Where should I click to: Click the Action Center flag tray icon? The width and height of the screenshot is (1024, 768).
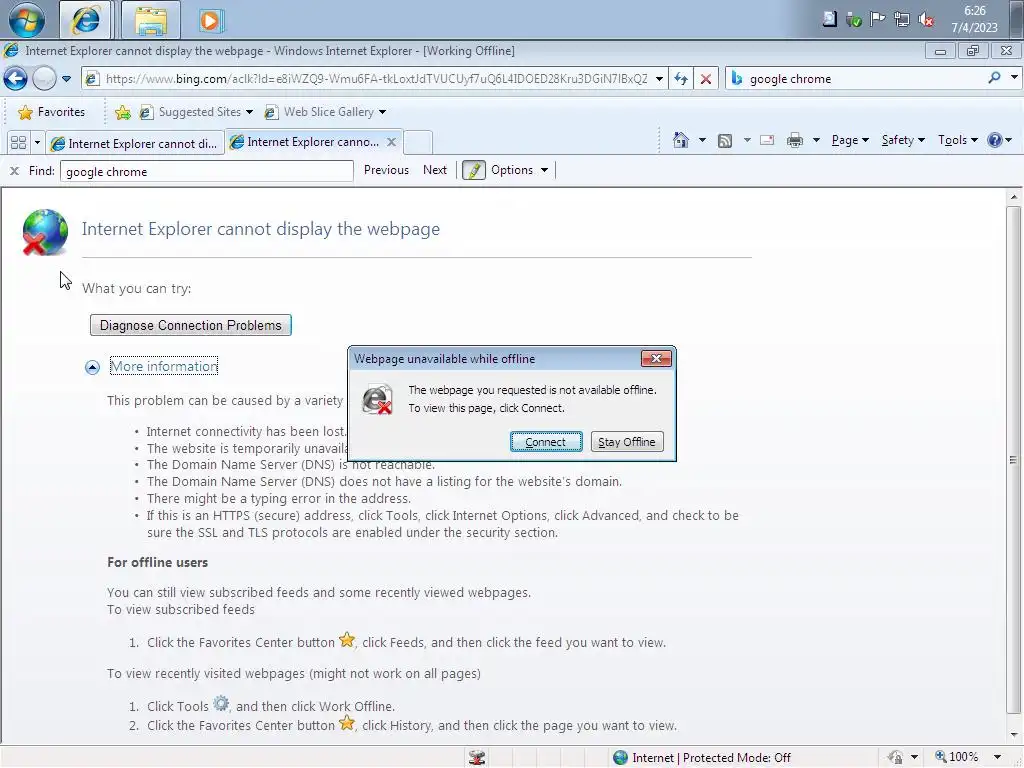[x=877, y=20]
